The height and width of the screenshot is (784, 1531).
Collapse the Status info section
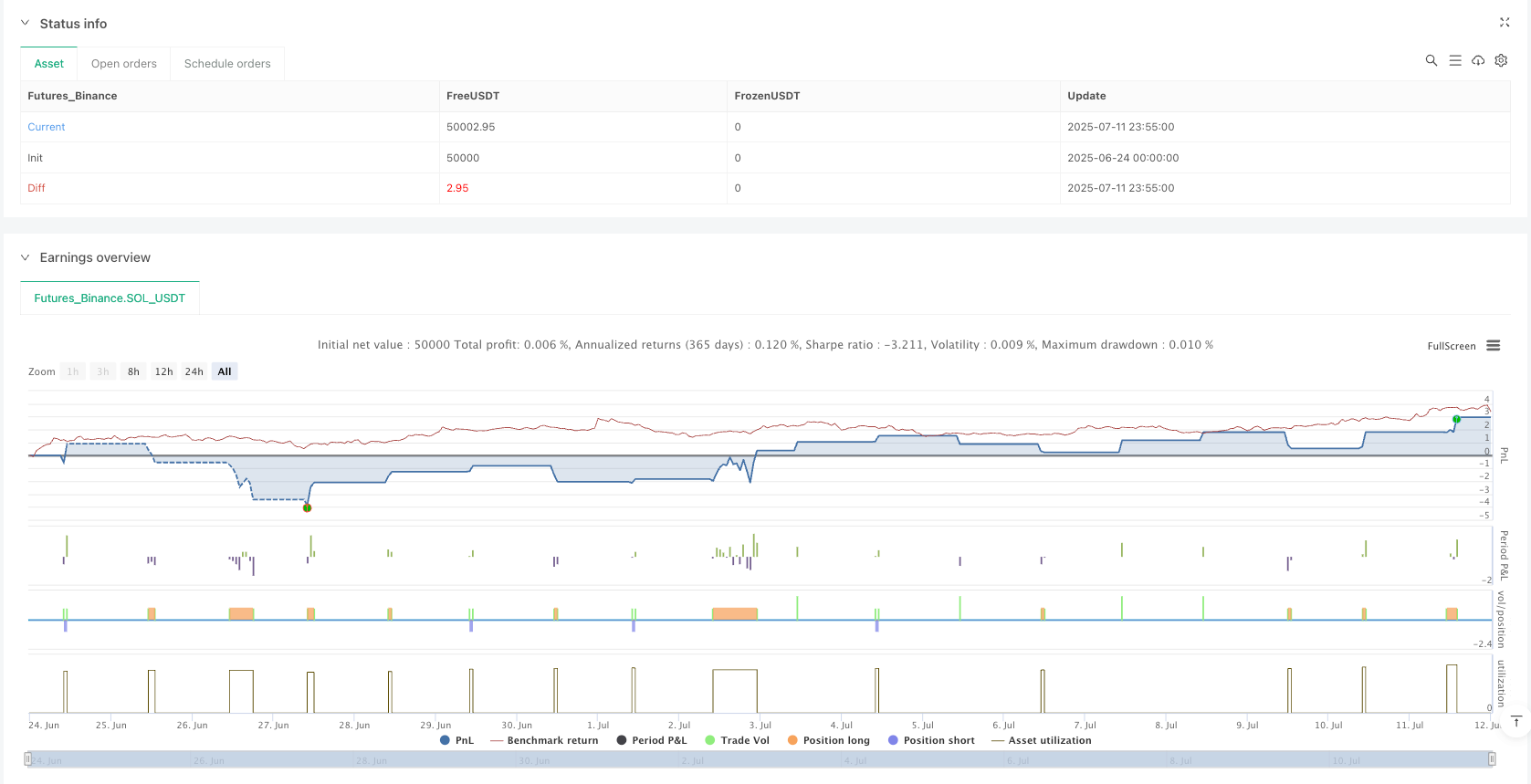coord(26,24)
